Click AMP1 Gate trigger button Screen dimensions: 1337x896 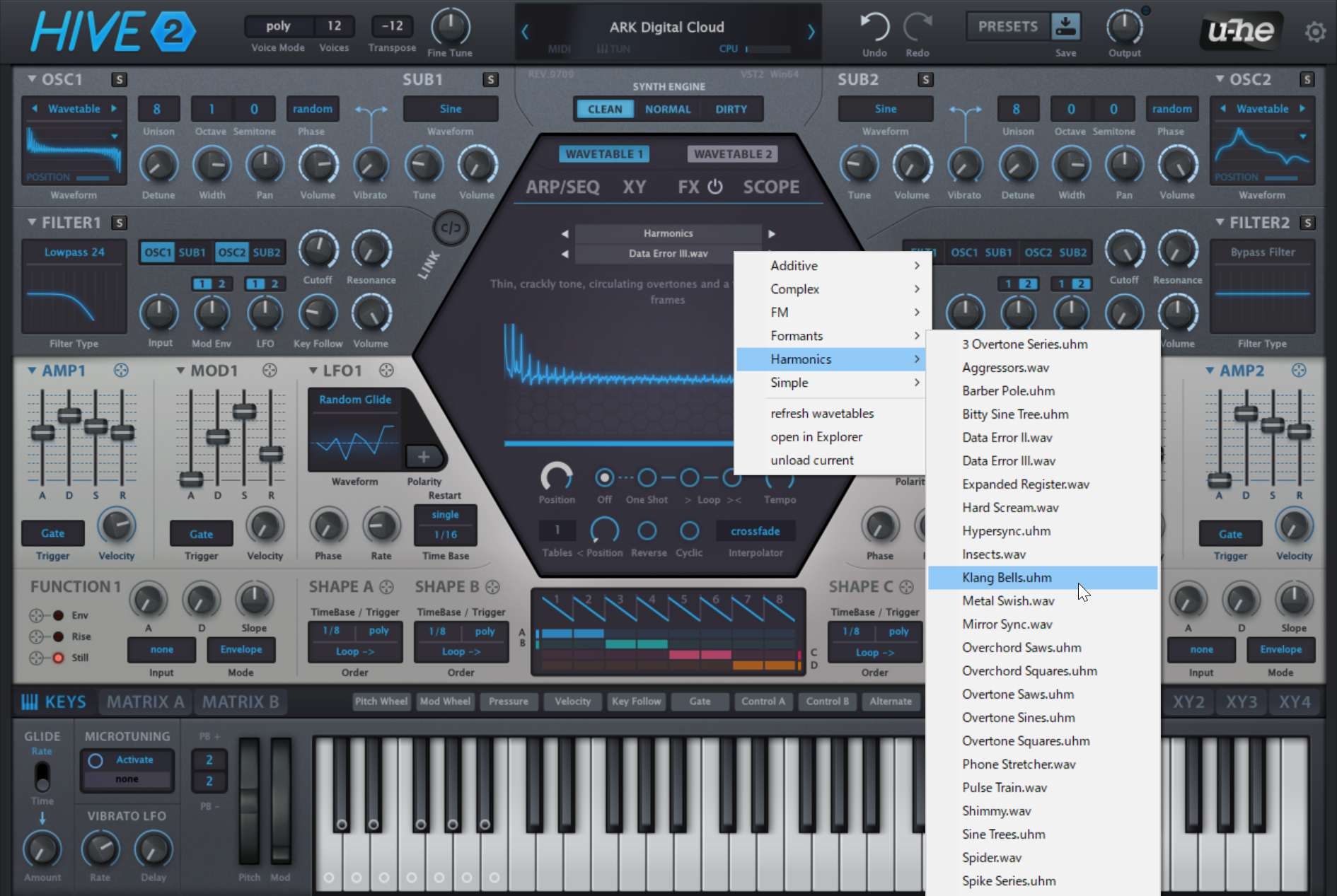pos(52,533)
